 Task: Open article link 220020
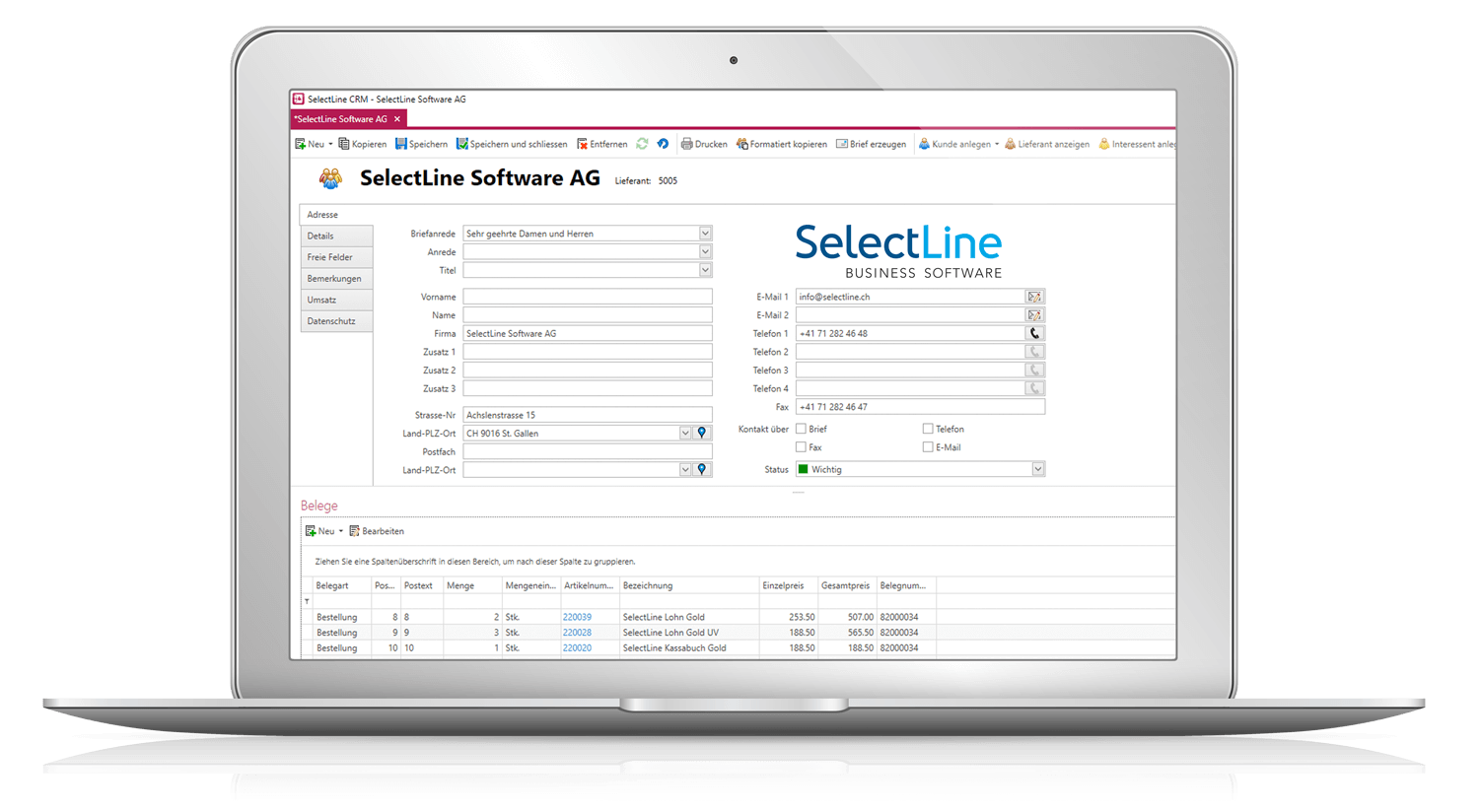point(577,648)
